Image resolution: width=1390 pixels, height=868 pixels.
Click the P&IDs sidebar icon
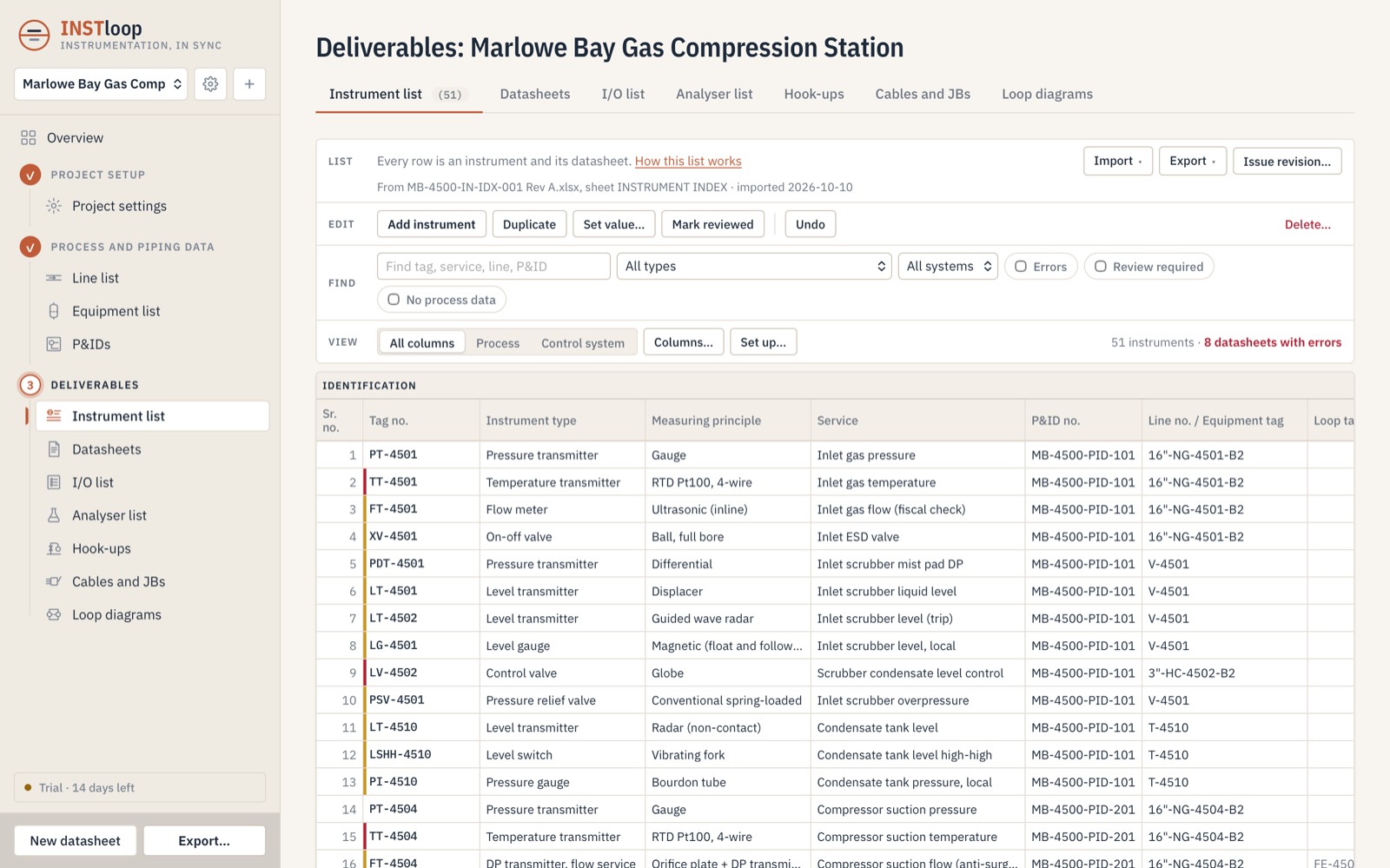[x=54, y=344]
